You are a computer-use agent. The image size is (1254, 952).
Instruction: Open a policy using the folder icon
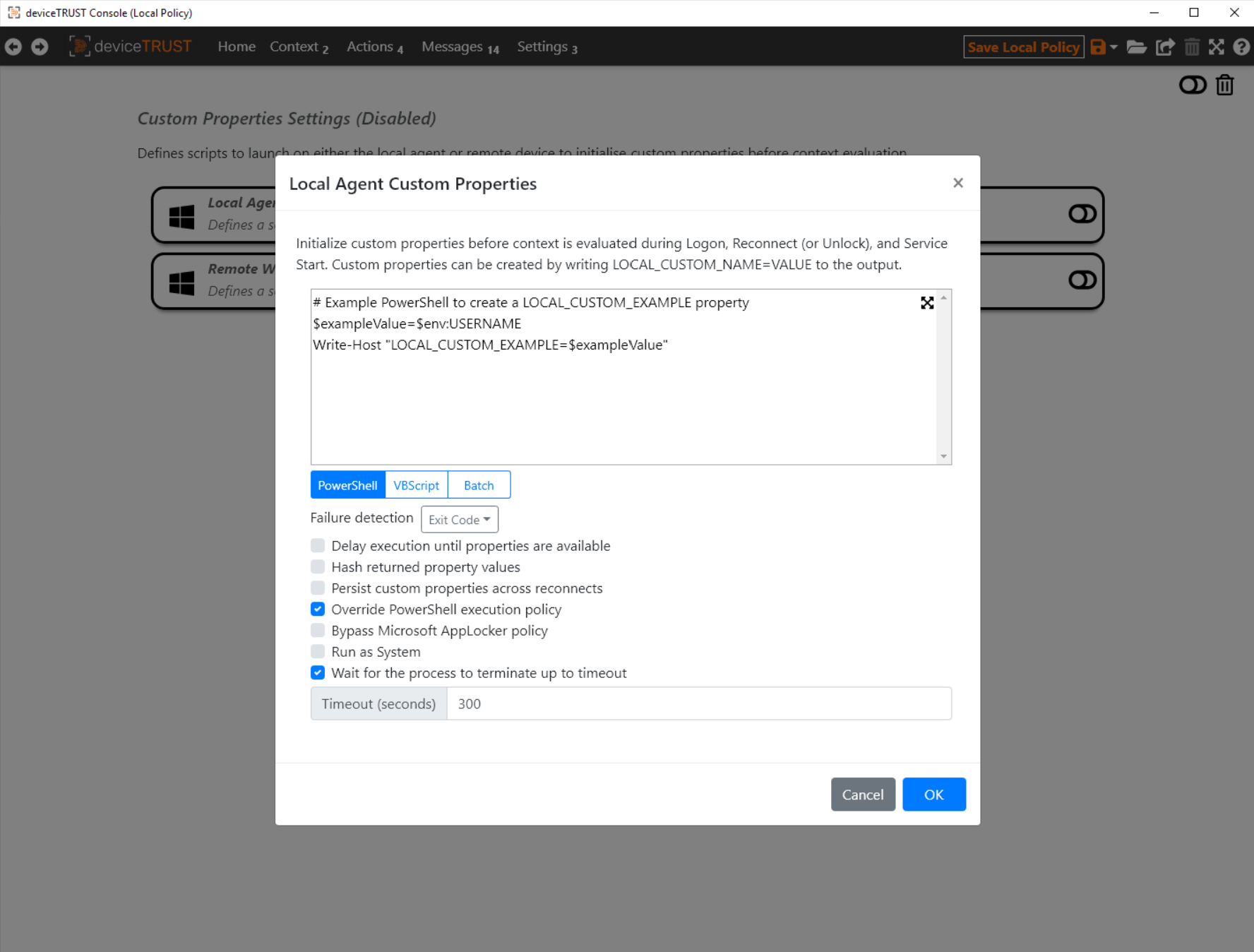1137,47
